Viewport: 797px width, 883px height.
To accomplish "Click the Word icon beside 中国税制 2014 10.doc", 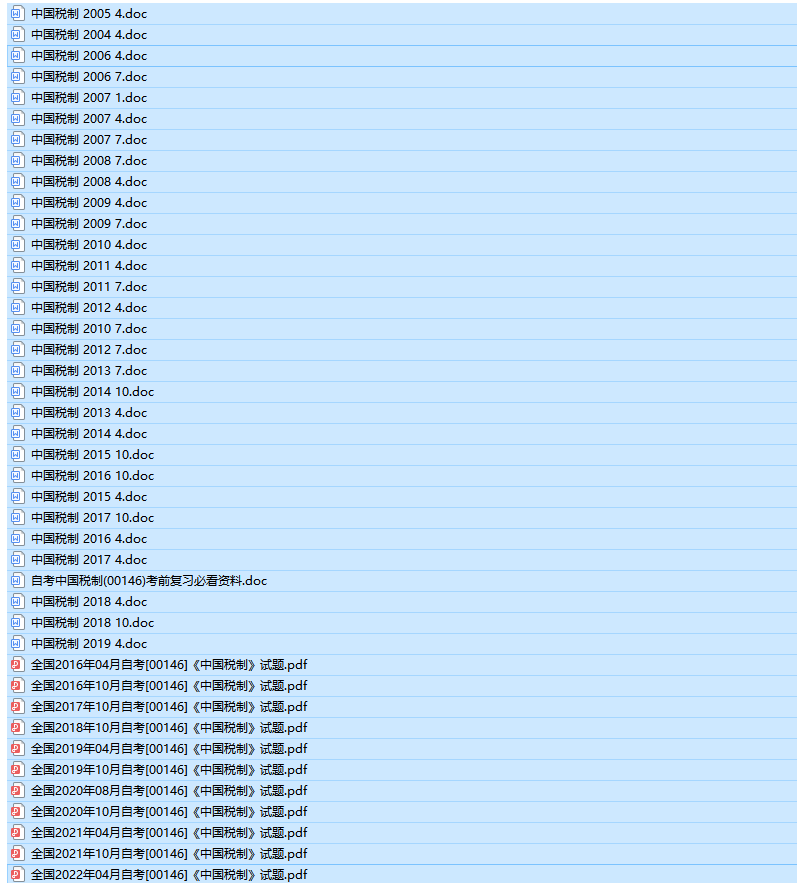I will 17,391.
